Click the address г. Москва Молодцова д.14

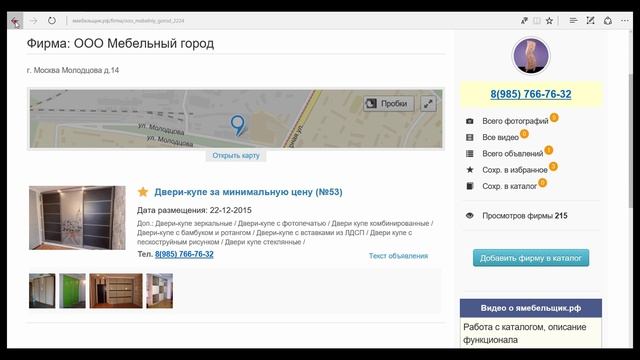click(73, 70)
